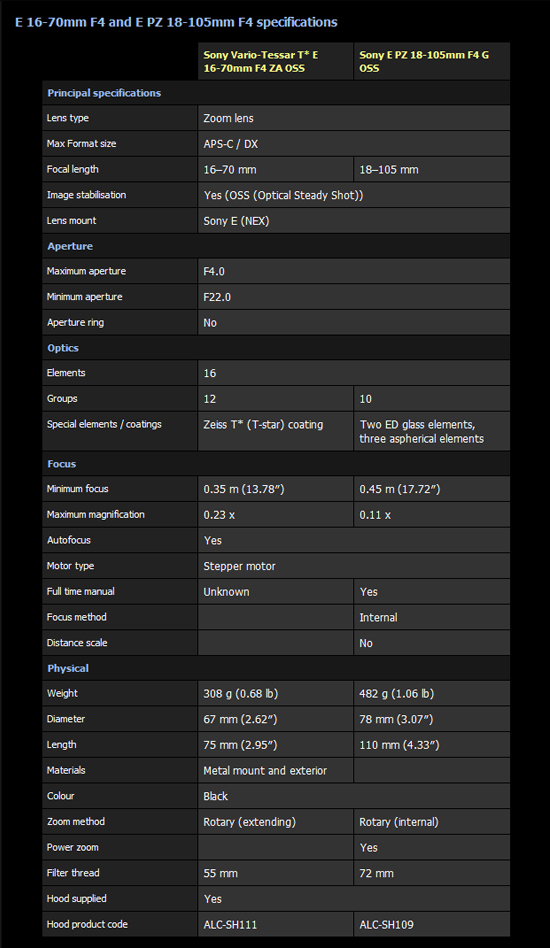Select the Aperture section heading
Screen dimensions: 550x948
click(x=70, y=246)
